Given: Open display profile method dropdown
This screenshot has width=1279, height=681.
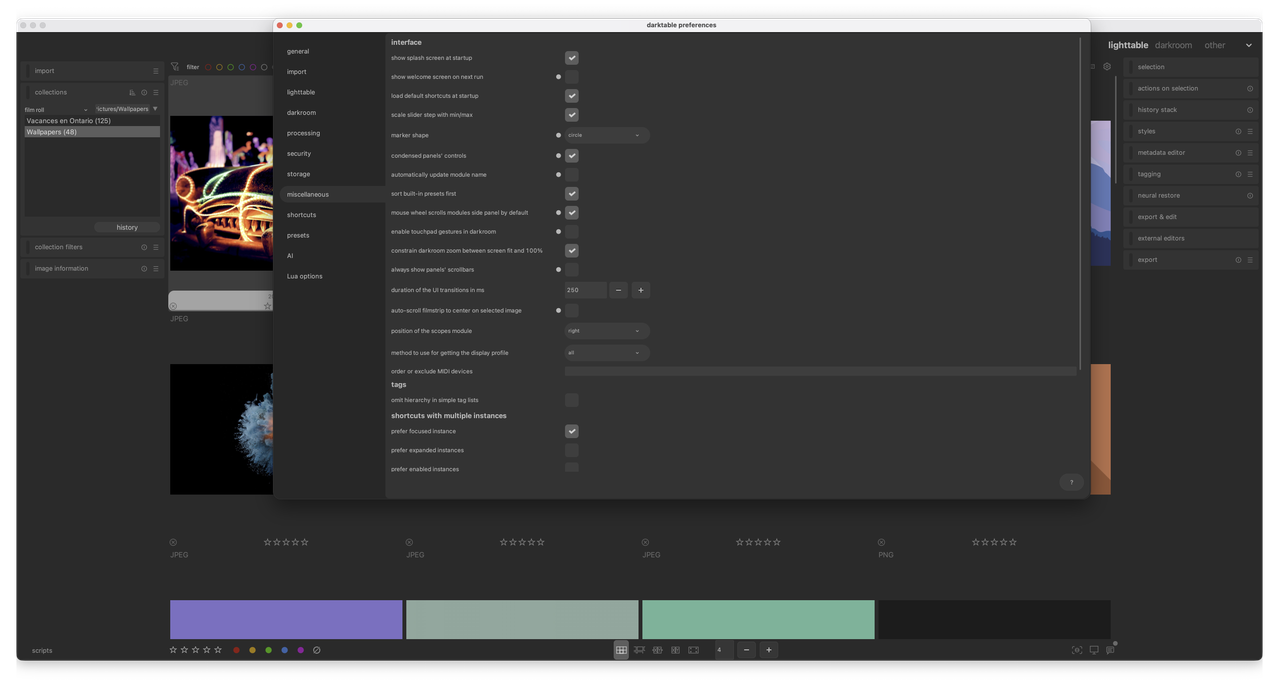Looking at the screenshot, I should coord(607,353).
